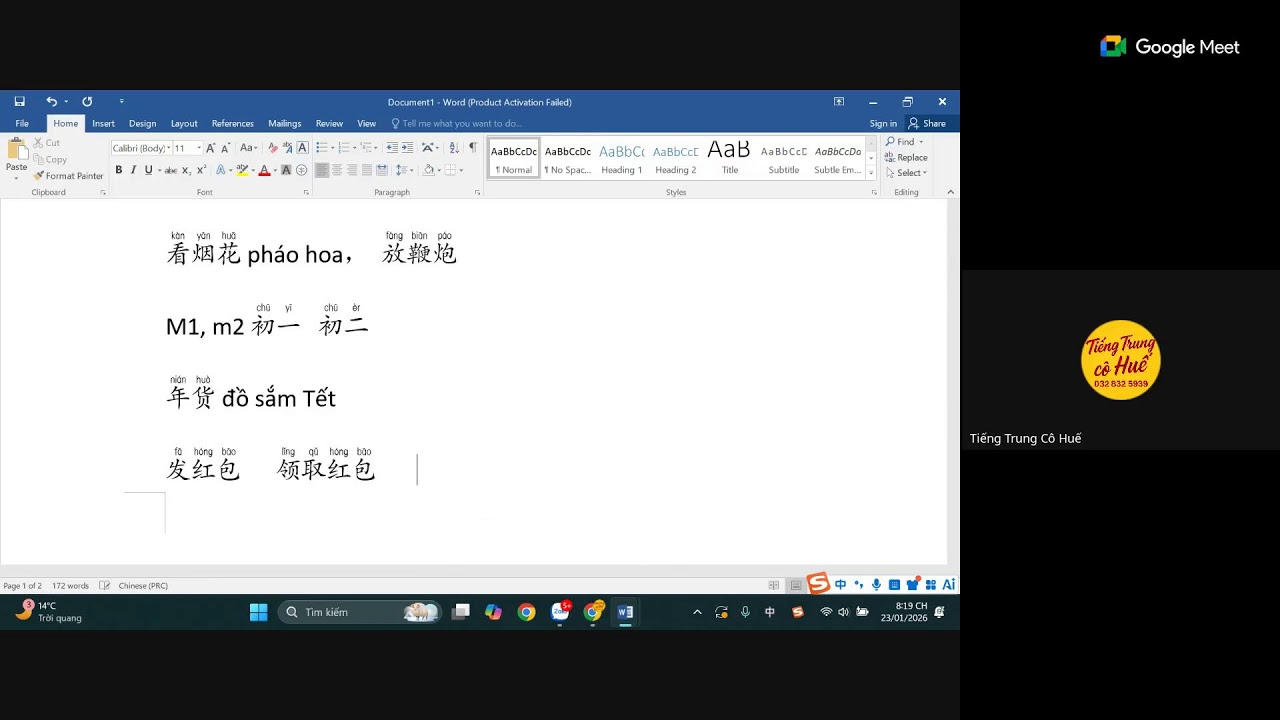
Task: Open Text Effects and Typography
Action: pyautogui.click(x=221, y=170)
